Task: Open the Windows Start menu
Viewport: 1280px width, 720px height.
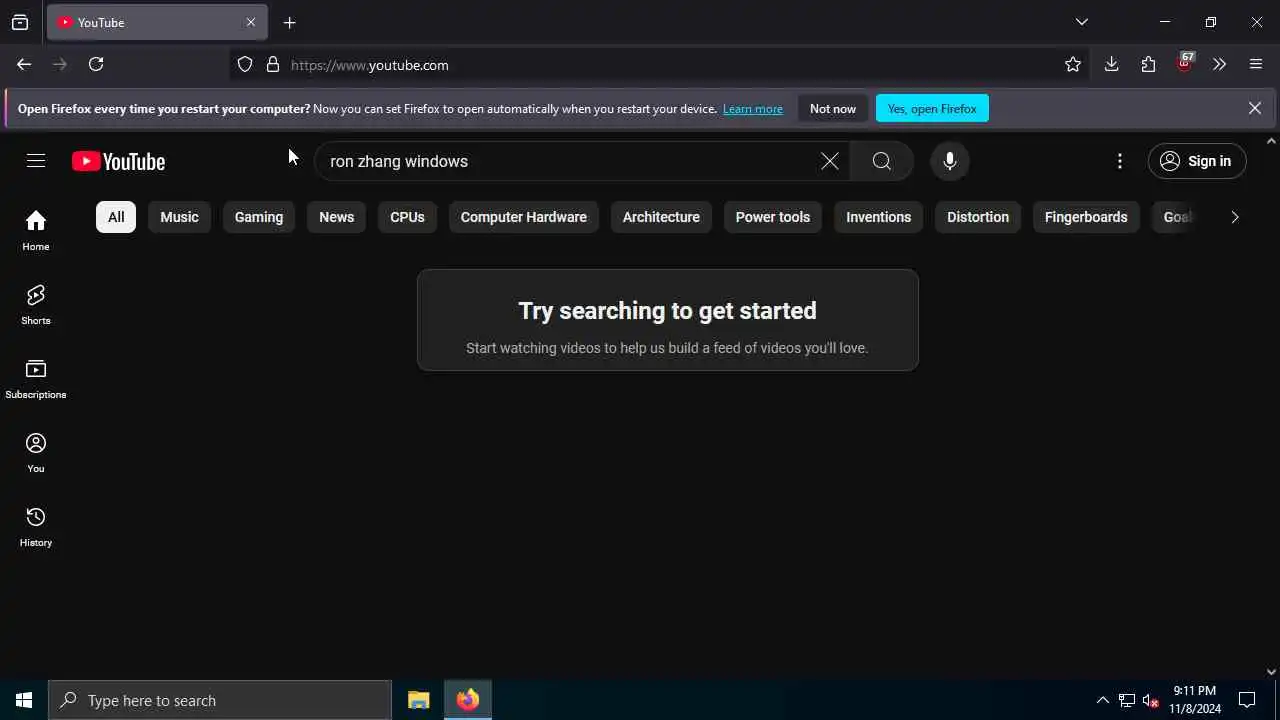Action: (24, 700)
